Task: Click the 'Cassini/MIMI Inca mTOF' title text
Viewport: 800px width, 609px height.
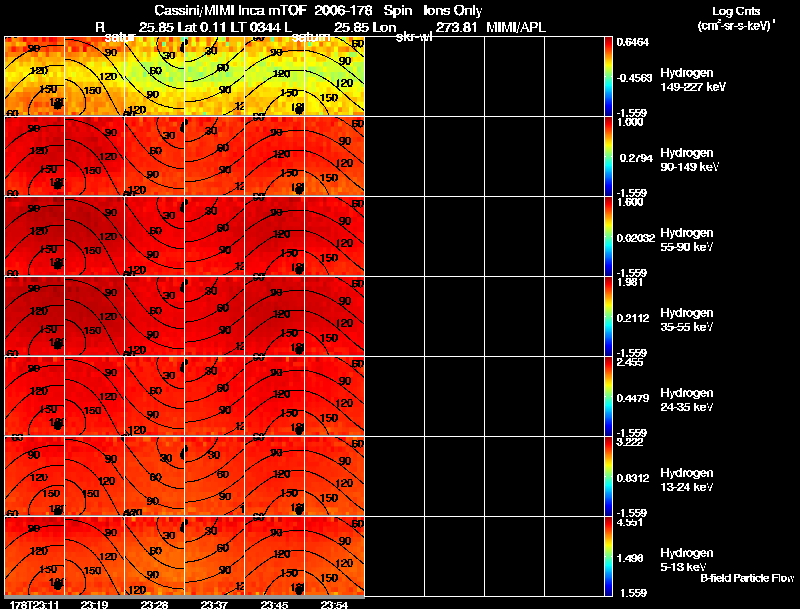Action: (x=230, y=10)
